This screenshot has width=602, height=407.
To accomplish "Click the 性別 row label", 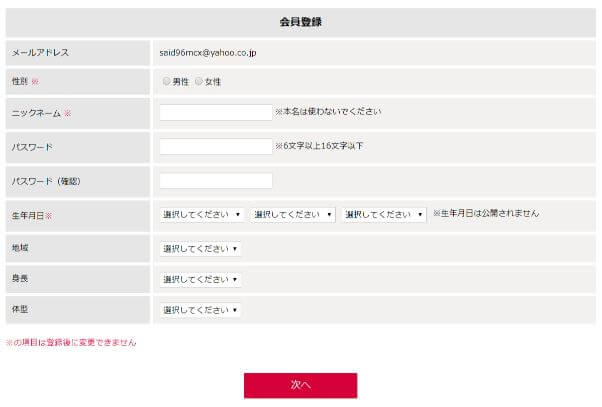I will pos(22,81).
